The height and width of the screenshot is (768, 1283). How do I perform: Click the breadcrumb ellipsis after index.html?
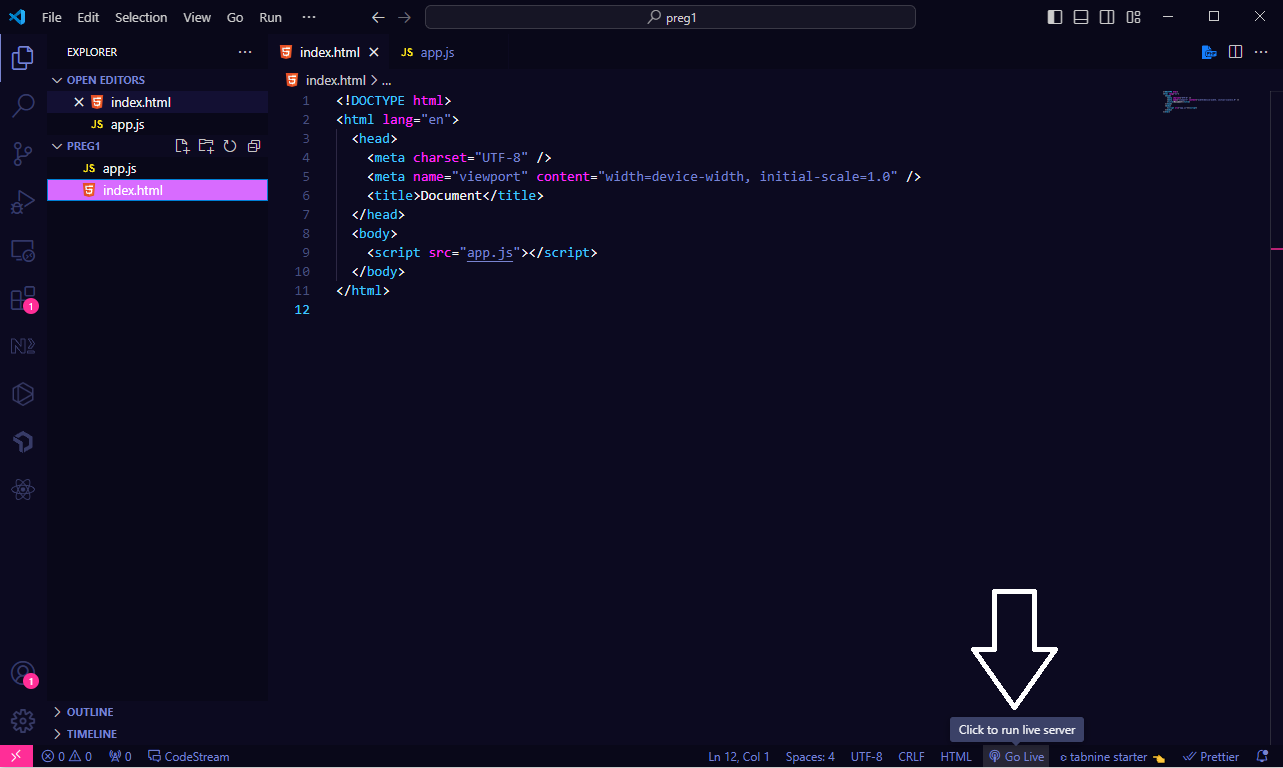coord(386,80)
